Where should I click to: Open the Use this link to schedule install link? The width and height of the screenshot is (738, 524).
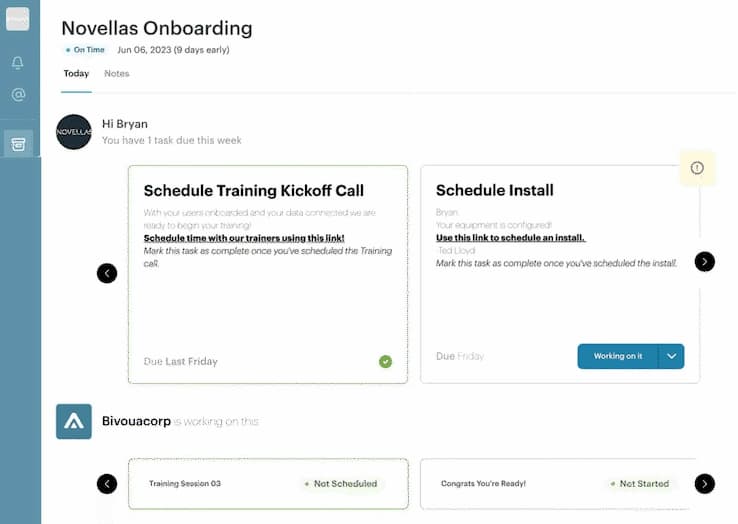(510, 238)
